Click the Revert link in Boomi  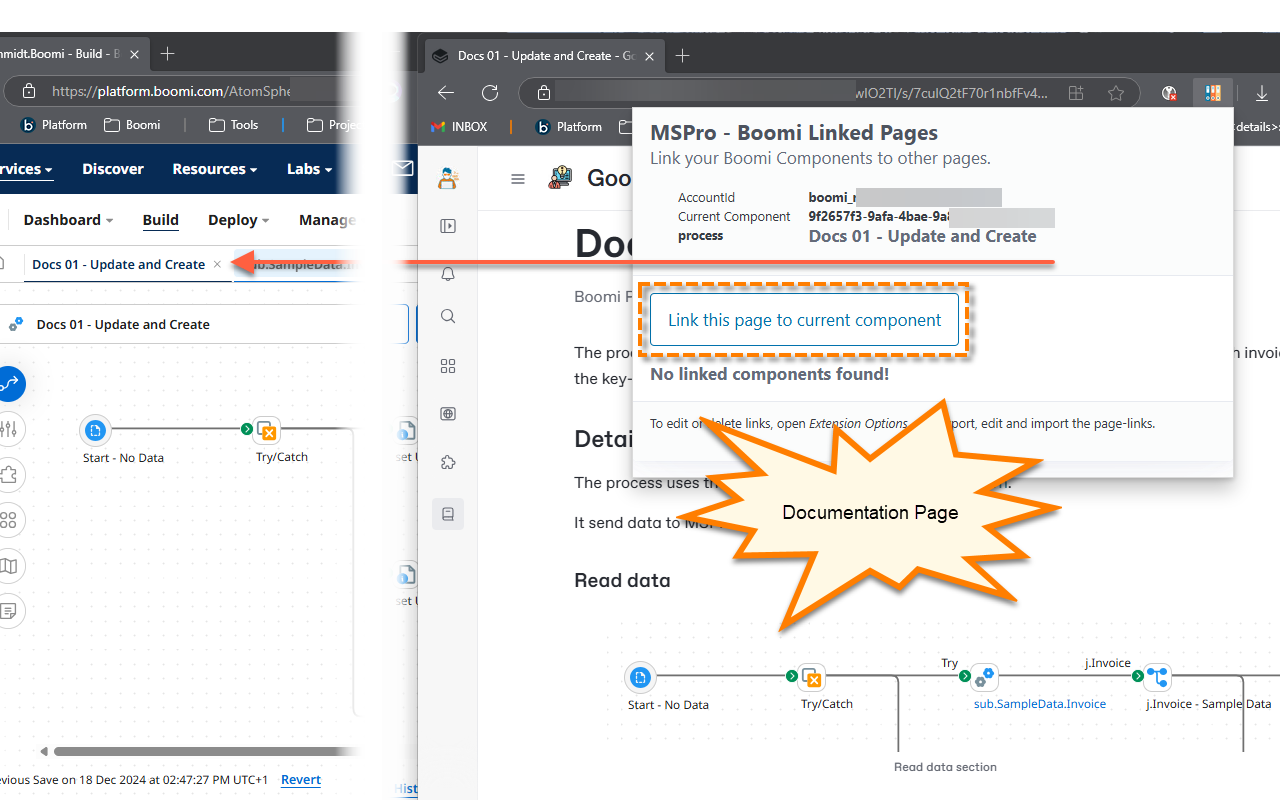[x=301, y=779]
